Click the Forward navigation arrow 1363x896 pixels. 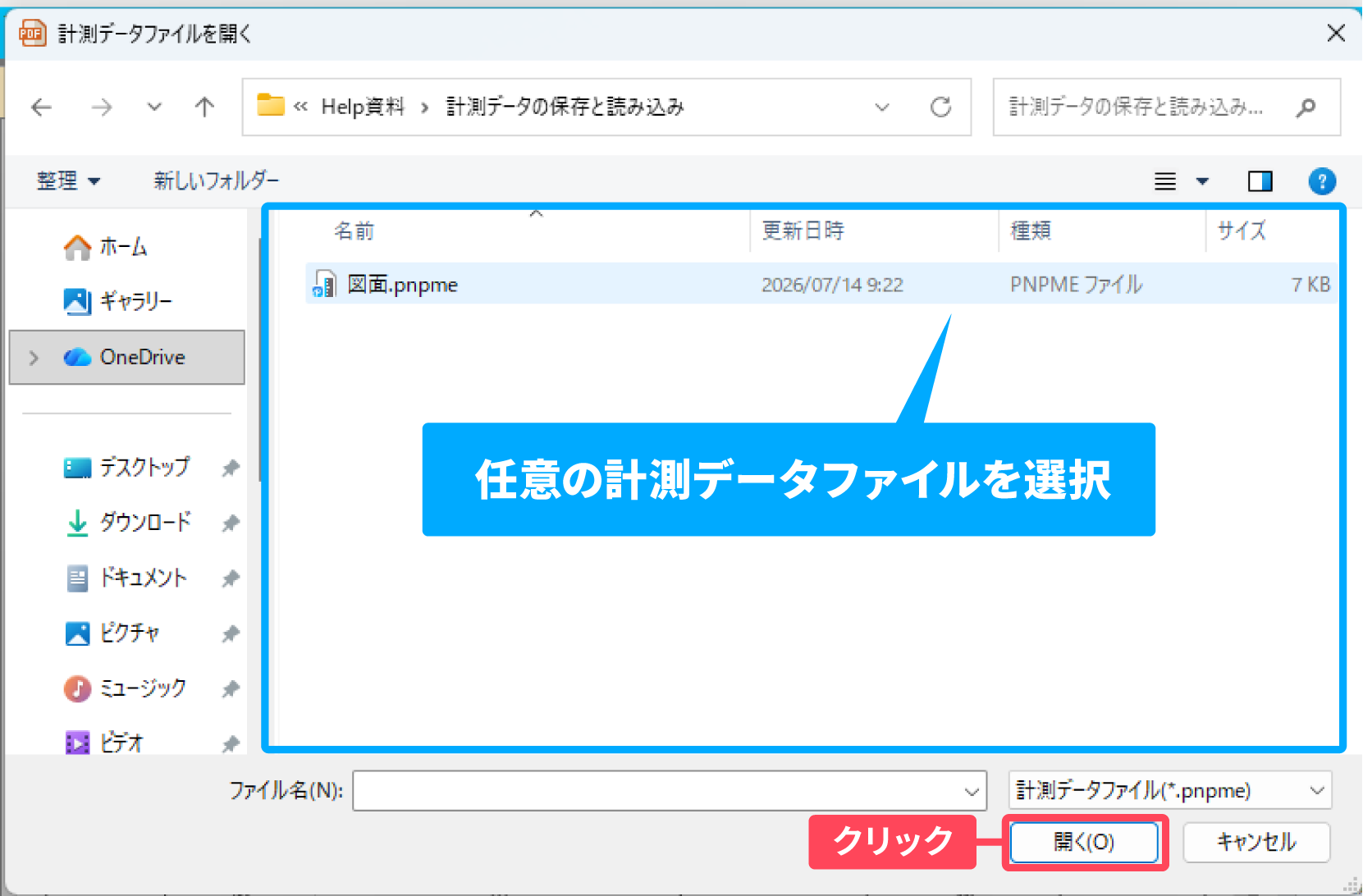[x=102, y=107]
